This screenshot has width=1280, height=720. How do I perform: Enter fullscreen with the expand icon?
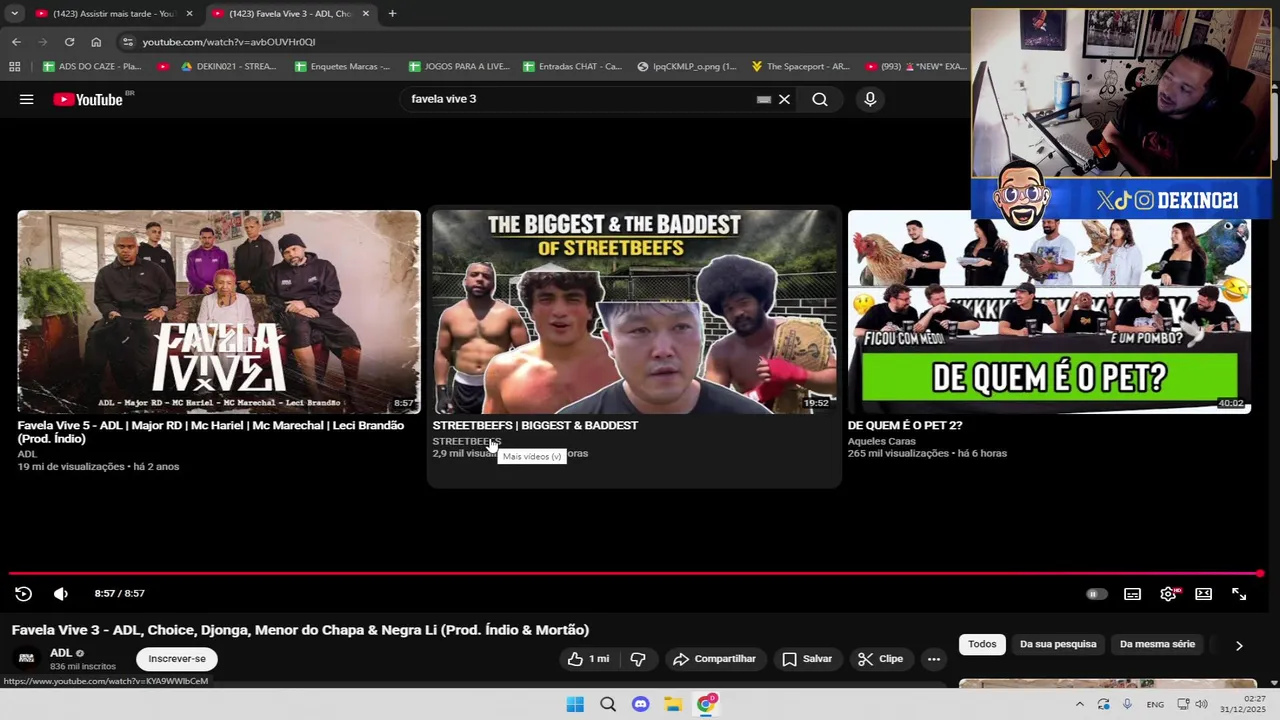click(x=1239, y=594)
